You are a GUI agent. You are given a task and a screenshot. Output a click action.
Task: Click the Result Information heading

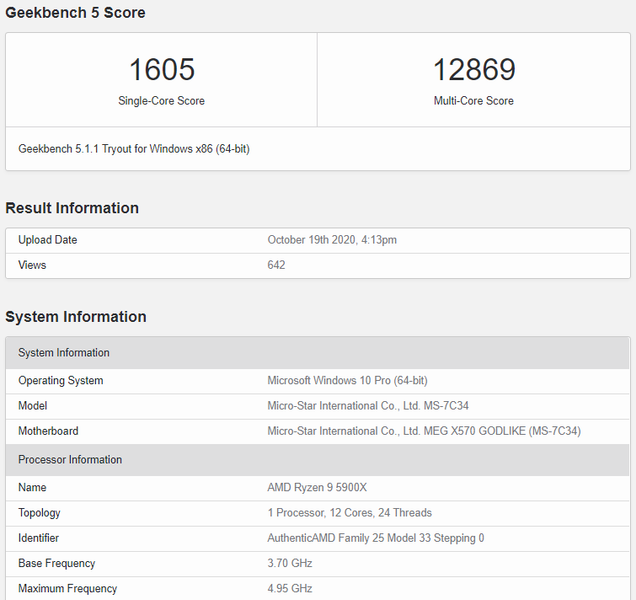pyautogui.click(x=72, y=208)
